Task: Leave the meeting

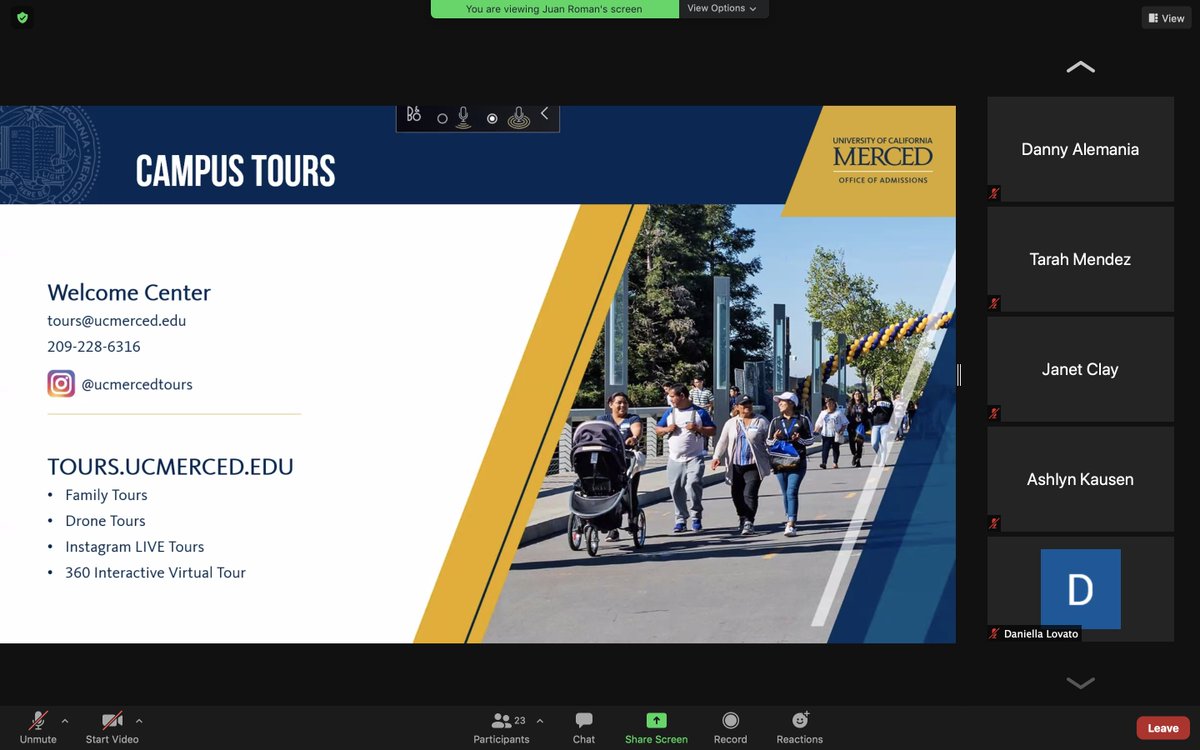Action: 1162,728
